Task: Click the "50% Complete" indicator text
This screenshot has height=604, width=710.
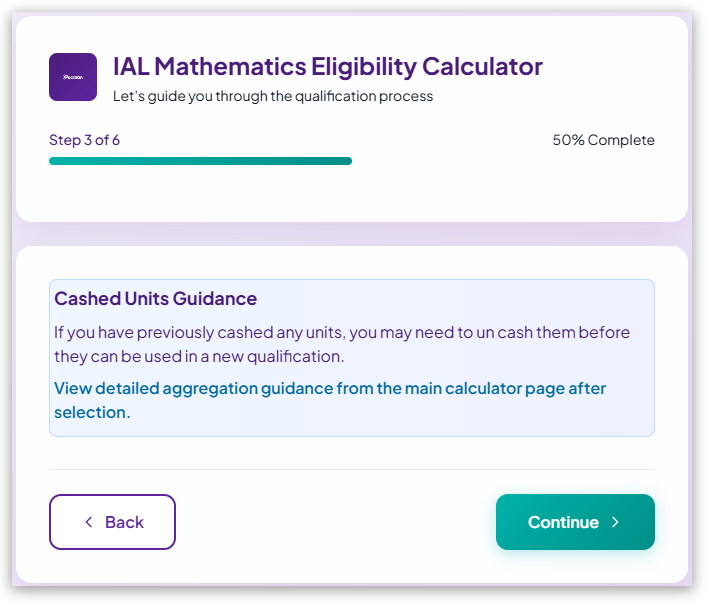Action: tap(603, 140)
